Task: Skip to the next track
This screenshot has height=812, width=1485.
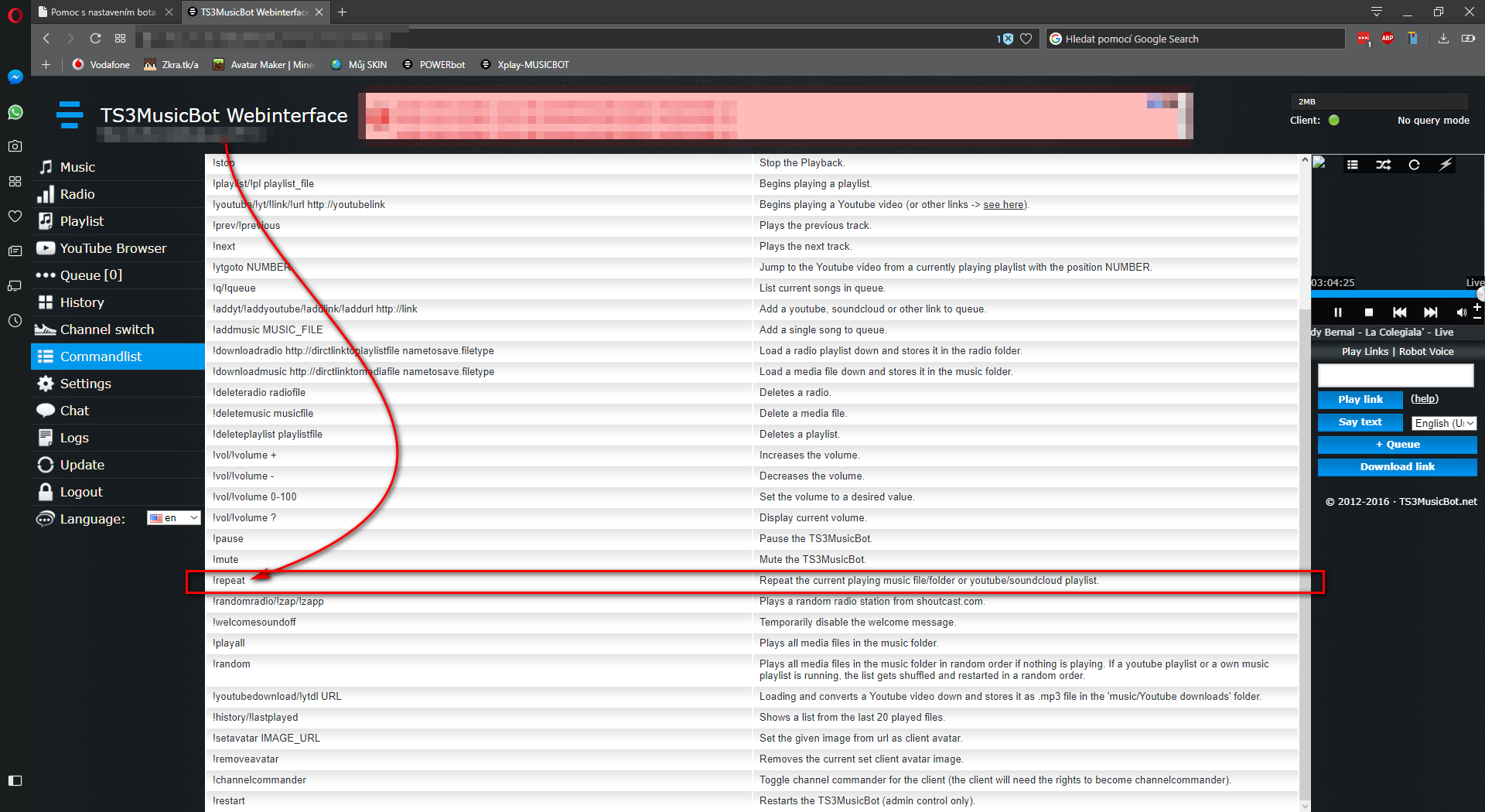Action: point(1431,312)
